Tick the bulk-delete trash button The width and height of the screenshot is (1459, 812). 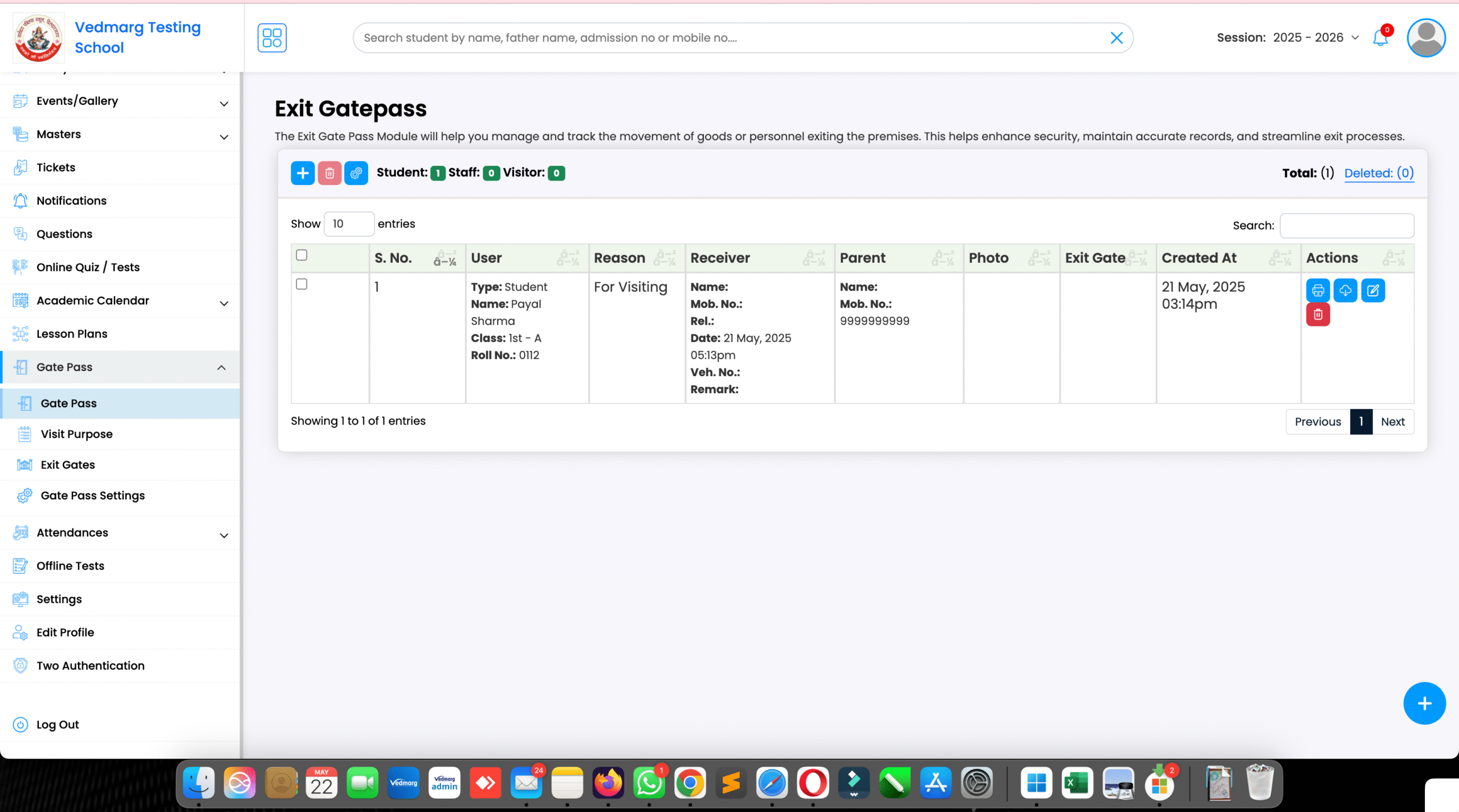coord(329,173)
